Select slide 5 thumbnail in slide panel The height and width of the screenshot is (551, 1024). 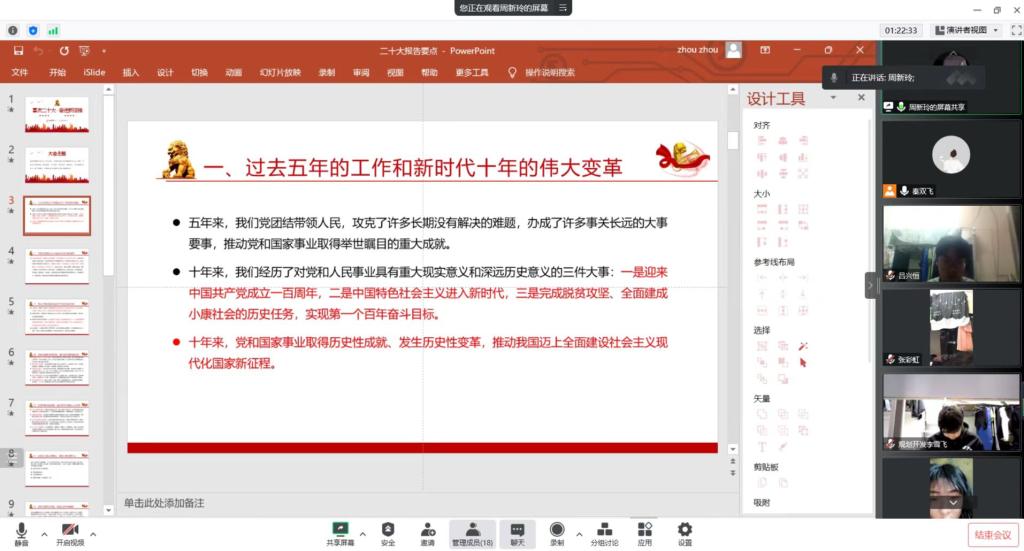pyautogui.click(x=57, y=316)
